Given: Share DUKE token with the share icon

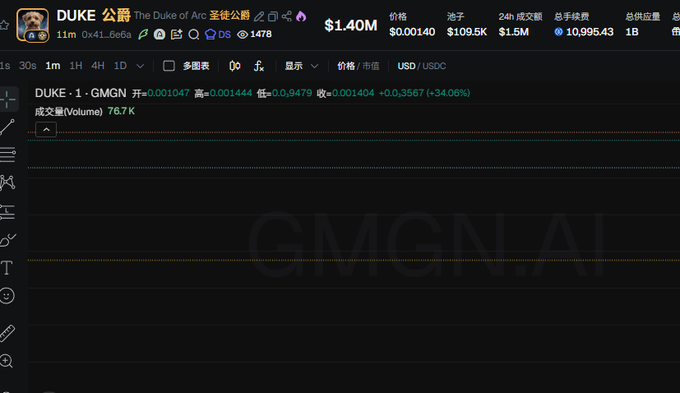Looking at the screenshot, I should (287, 16).
